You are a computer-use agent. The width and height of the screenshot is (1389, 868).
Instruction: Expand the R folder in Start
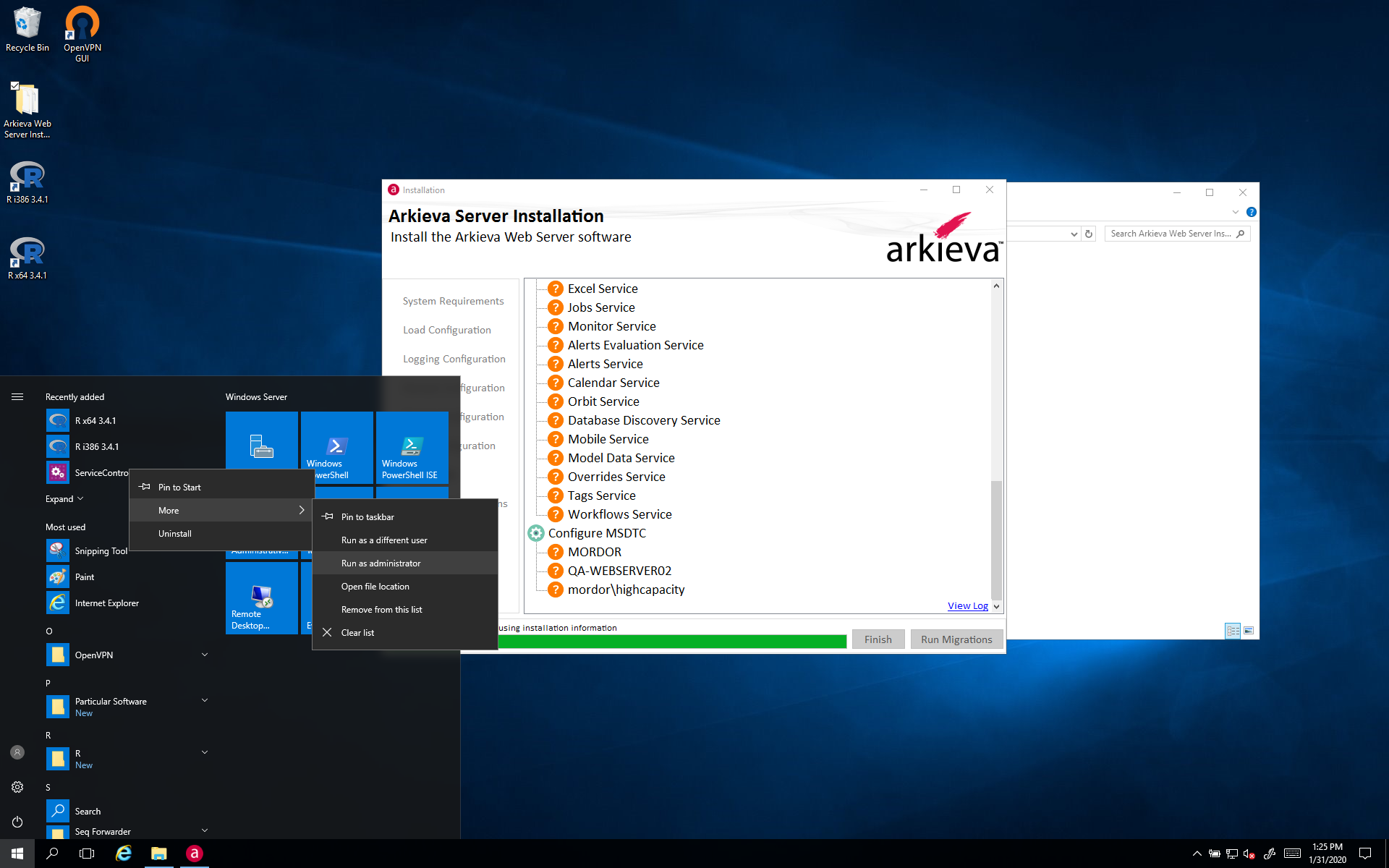[205, 752]
